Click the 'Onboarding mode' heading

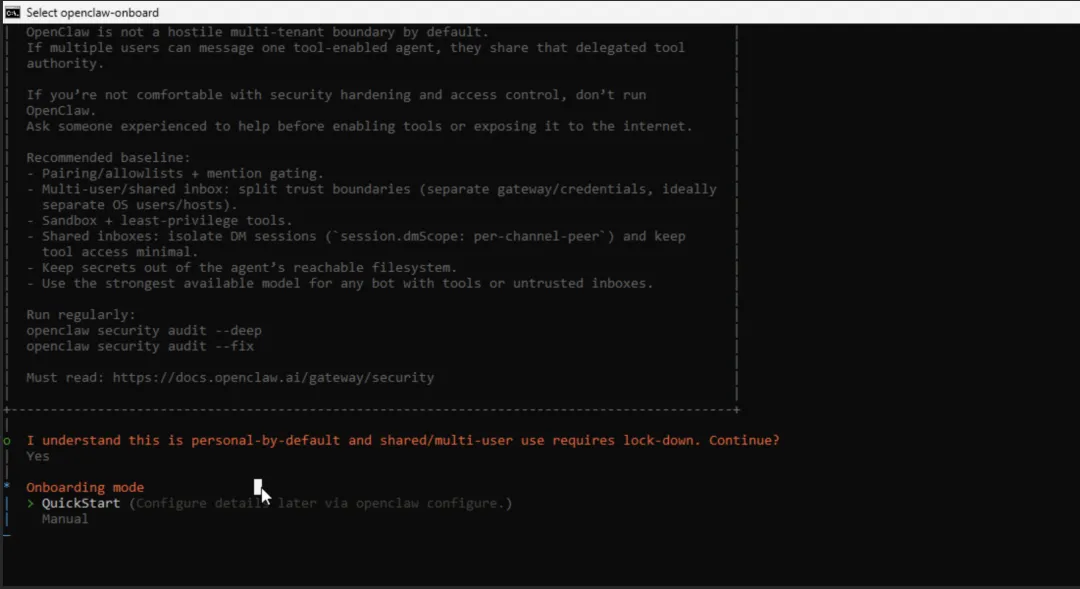click(x=85, y=487)
